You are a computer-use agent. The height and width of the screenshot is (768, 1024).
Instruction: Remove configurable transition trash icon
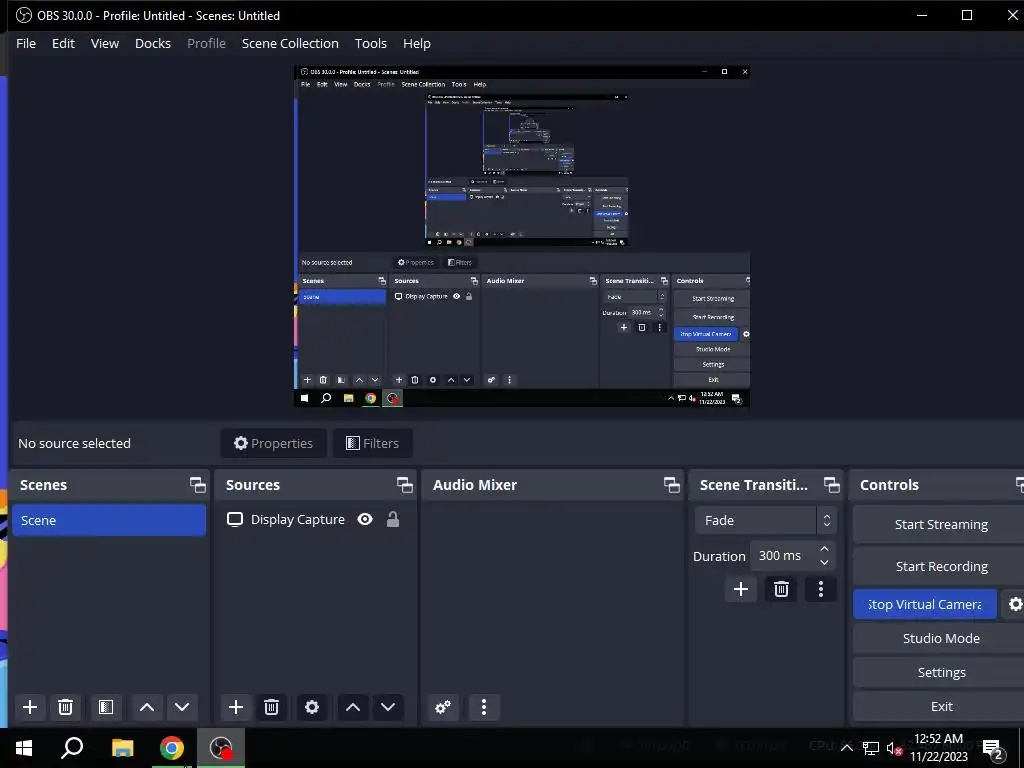[781, 589]
